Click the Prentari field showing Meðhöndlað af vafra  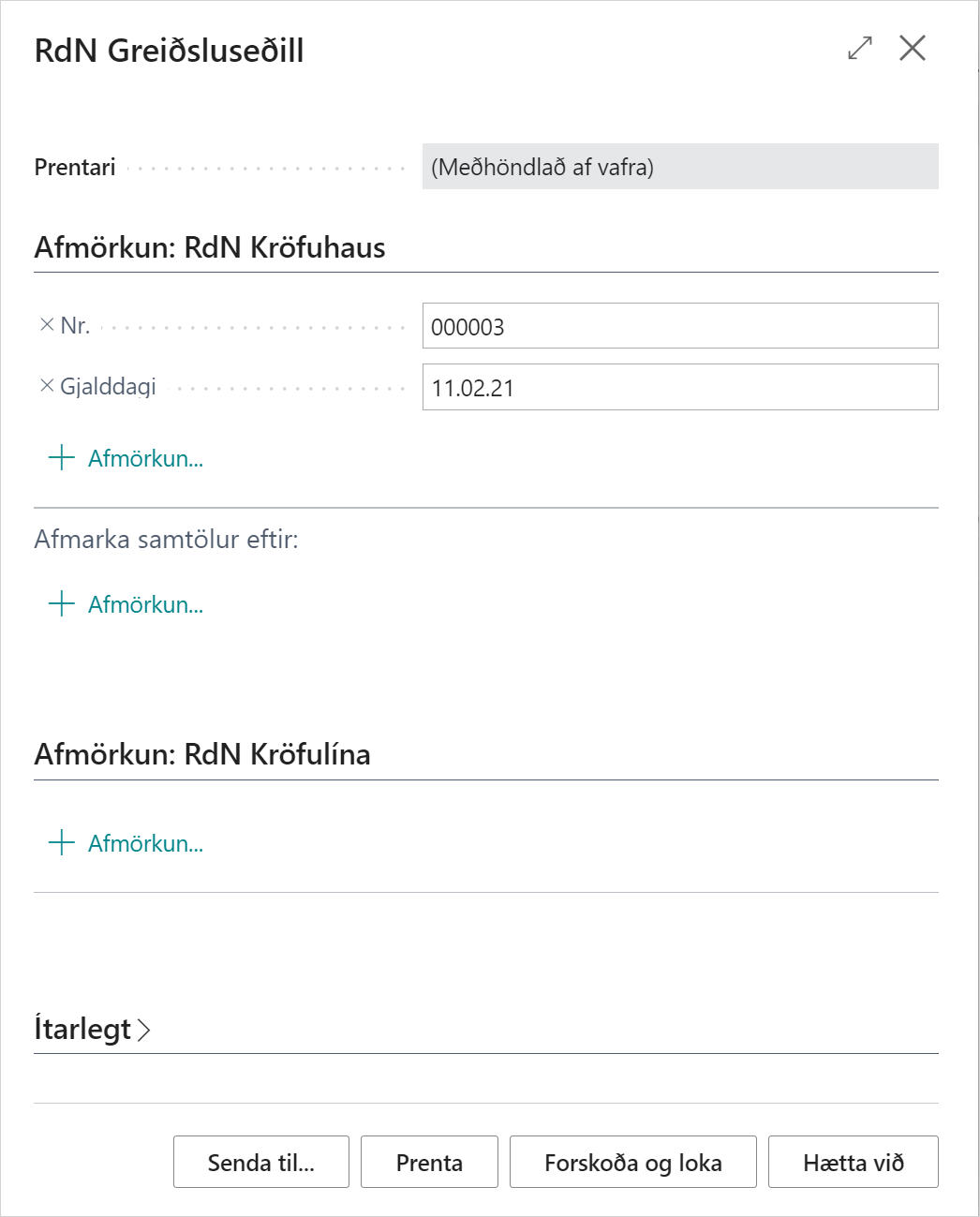coord(680,167)
